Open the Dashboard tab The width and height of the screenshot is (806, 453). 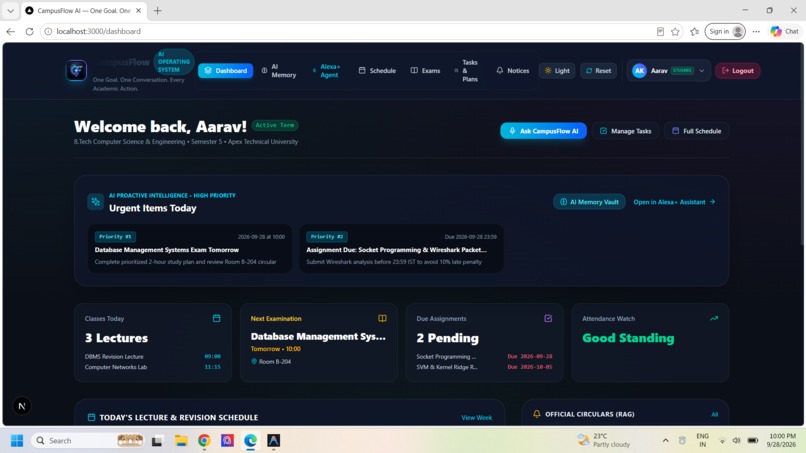point(226,70)
